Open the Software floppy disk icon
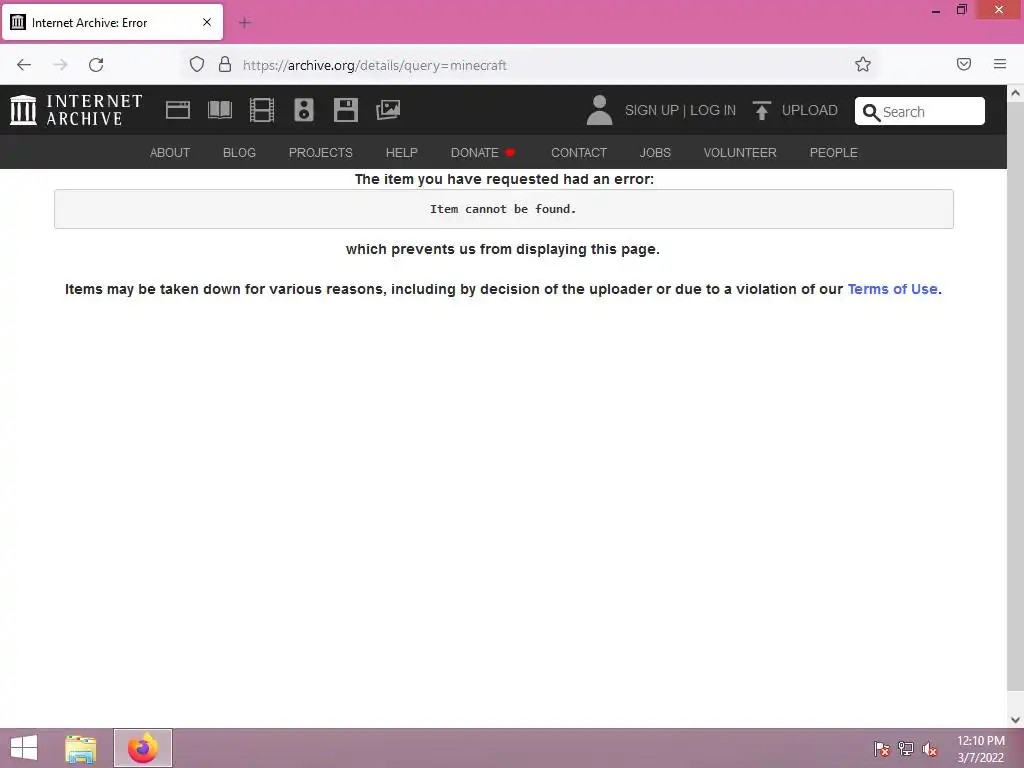This screenshot has width=1024, height=768. coord(345,110)
